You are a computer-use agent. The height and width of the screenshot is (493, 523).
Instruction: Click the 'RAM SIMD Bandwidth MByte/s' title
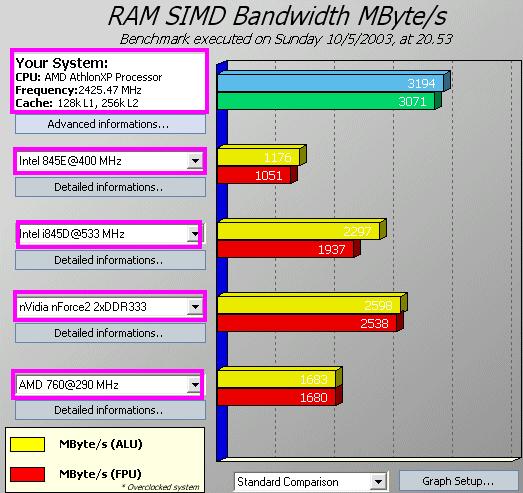pos(278,16)
